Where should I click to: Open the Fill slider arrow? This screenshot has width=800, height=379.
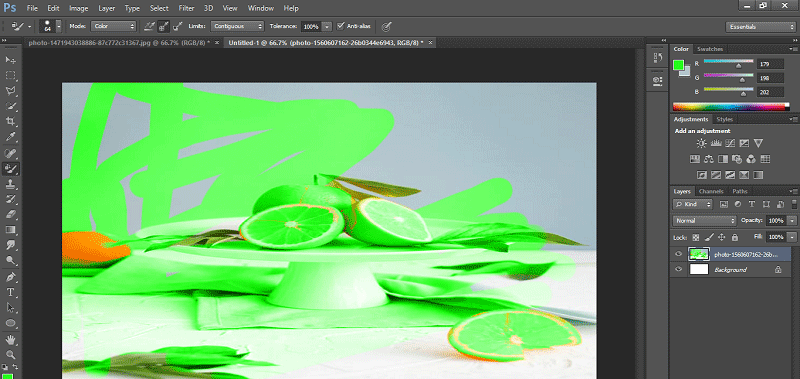point(792,237)
